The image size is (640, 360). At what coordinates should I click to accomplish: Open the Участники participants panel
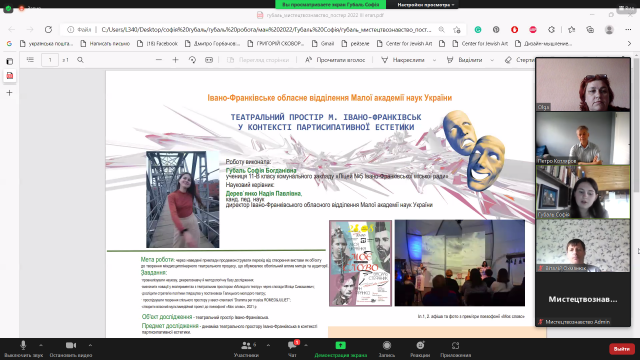pyautogui.click(x=247, y=348)
